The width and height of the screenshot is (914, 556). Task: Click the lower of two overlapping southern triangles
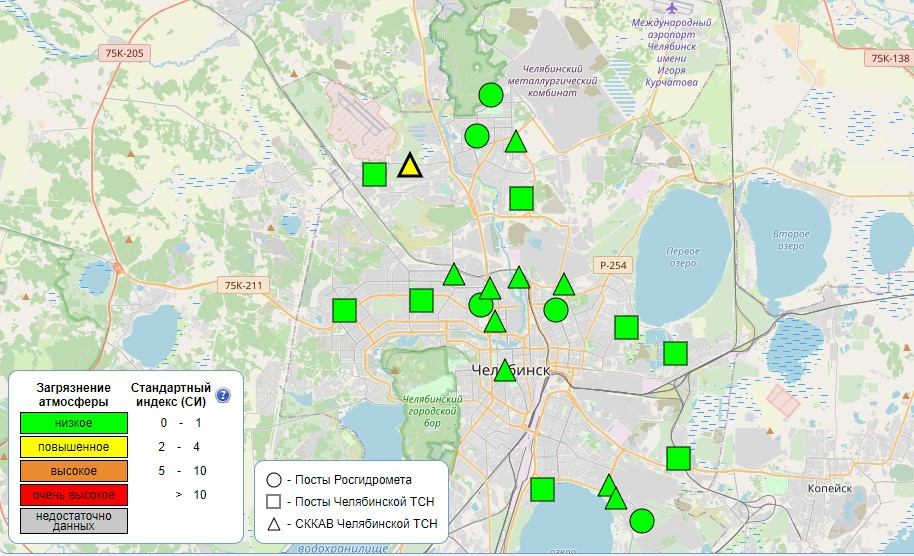(x=616, y=499)
